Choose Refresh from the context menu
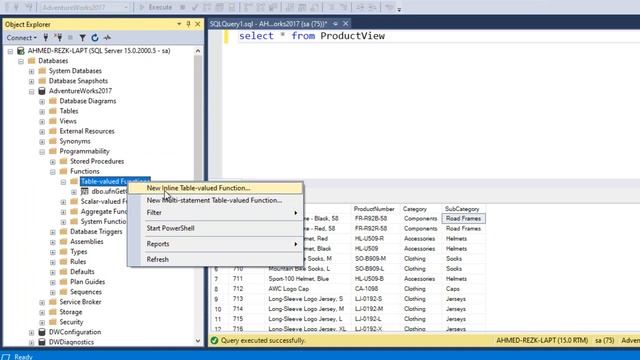 (216, 260)
